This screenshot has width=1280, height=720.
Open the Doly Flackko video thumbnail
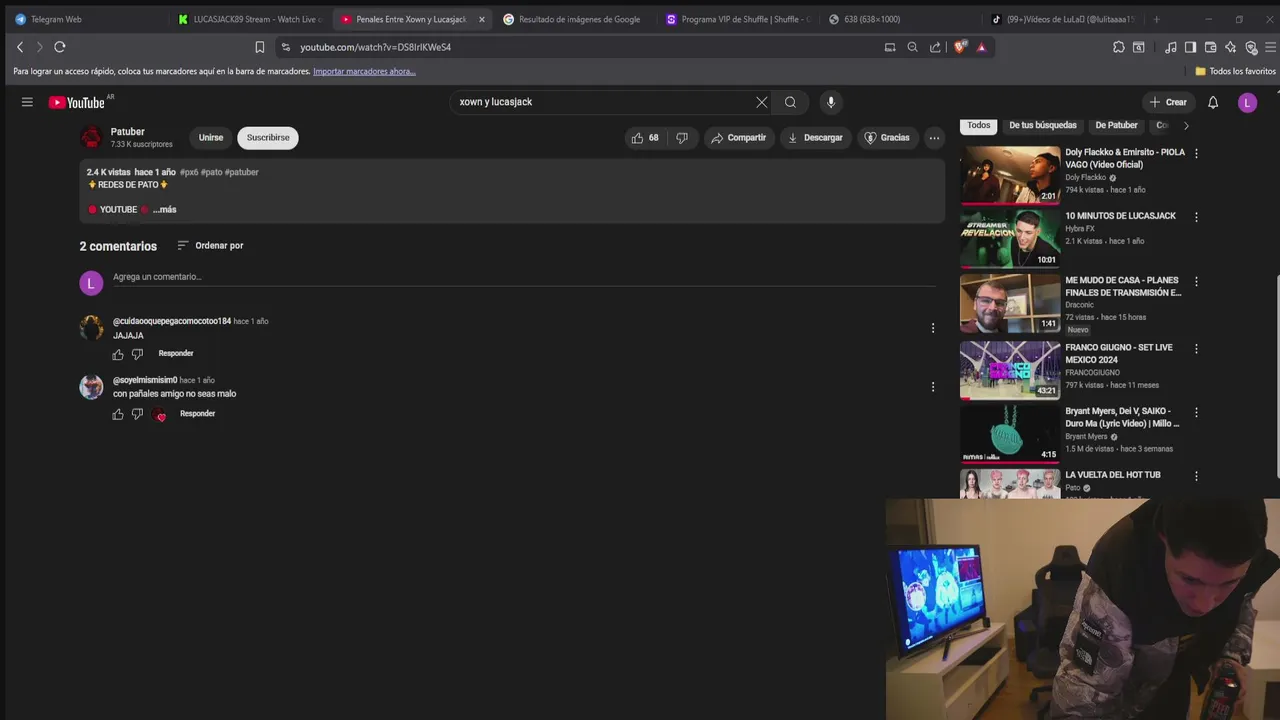coord(1010,175)
